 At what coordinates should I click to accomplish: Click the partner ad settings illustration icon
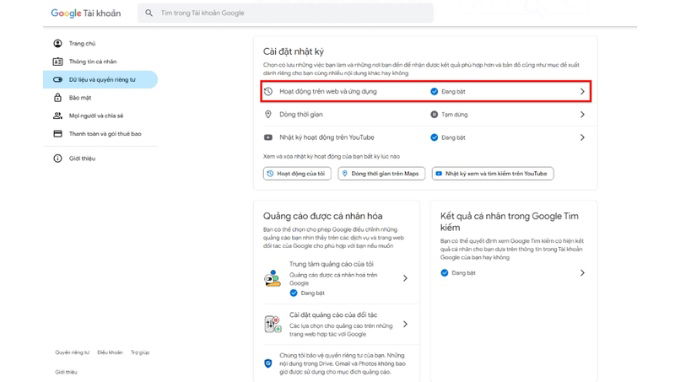272,324
